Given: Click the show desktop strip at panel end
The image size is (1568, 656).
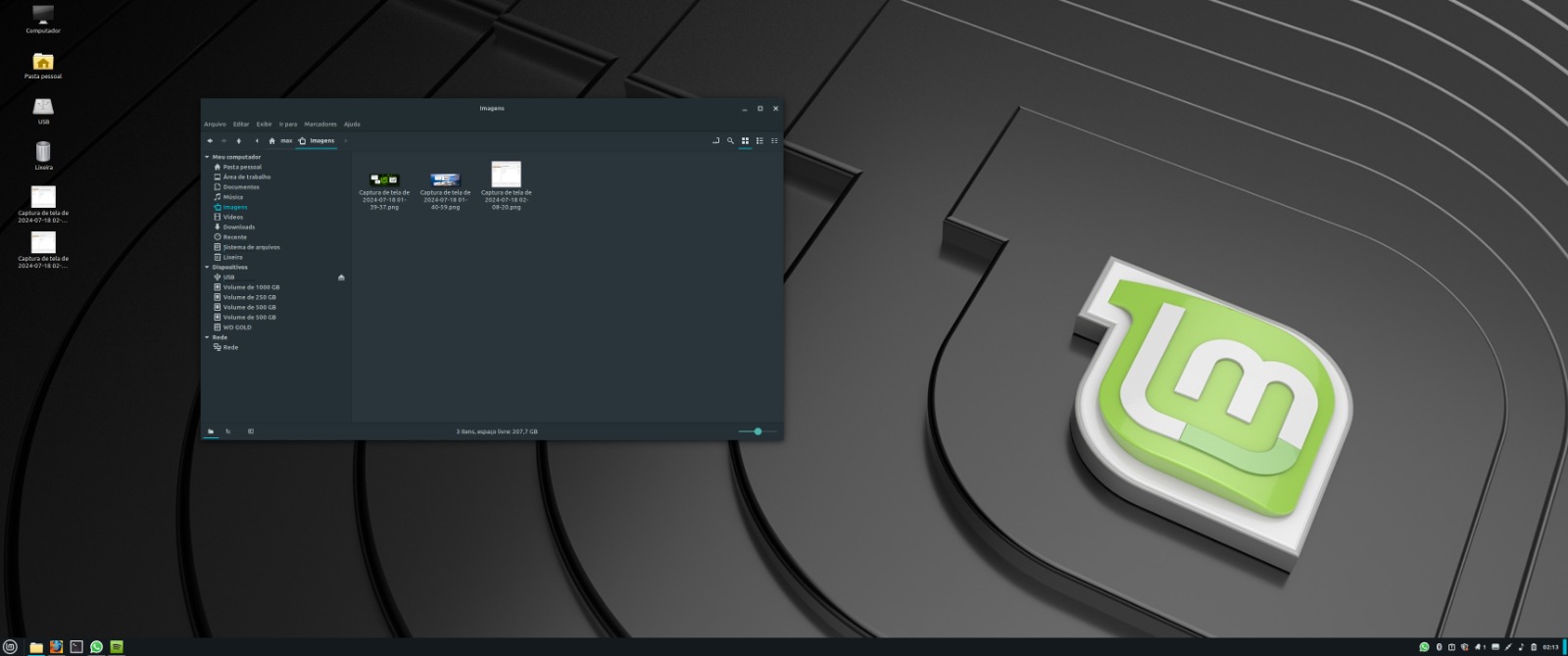Looking at the screenshot, I should [x=1564, y=647].
